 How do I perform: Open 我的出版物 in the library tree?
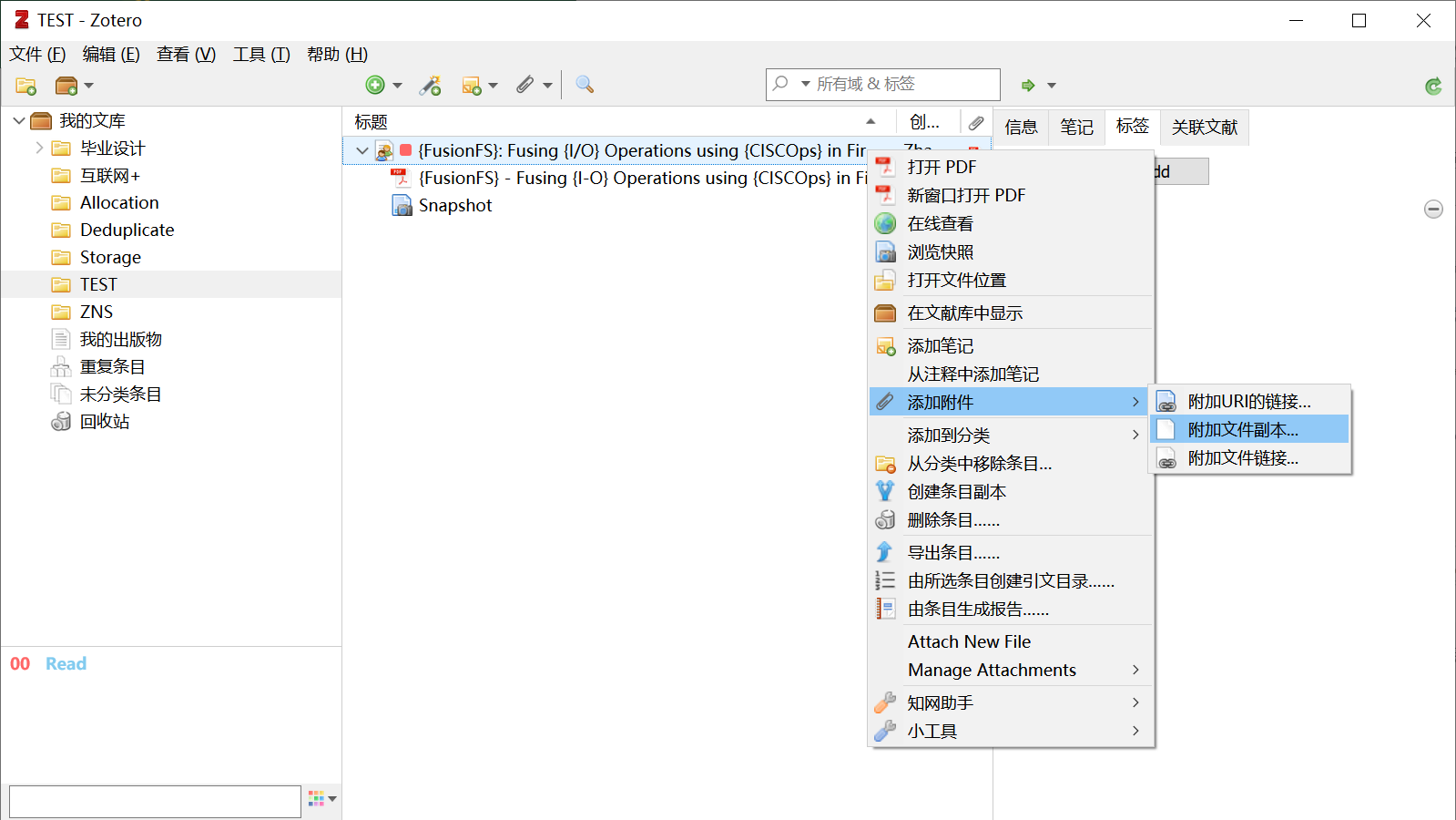(x=120, y=339)
